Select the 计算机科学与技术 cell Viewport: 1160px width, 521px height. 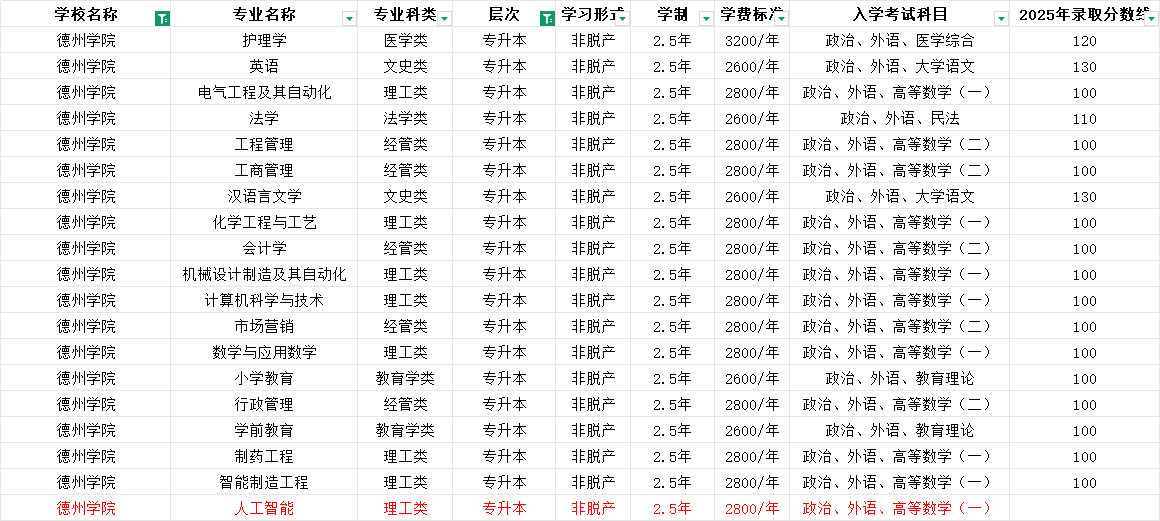(264, 301)
